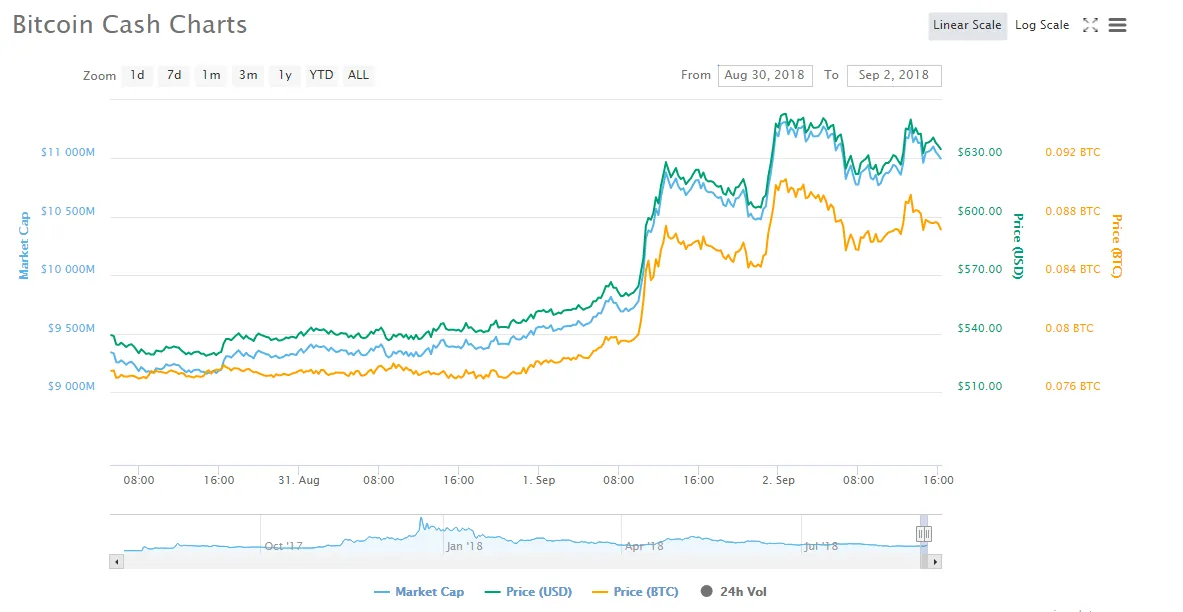This screenshot has height=612, width=1183.
Task: Click the 0.084 BTC axis label
Action: coord(1072,269)
